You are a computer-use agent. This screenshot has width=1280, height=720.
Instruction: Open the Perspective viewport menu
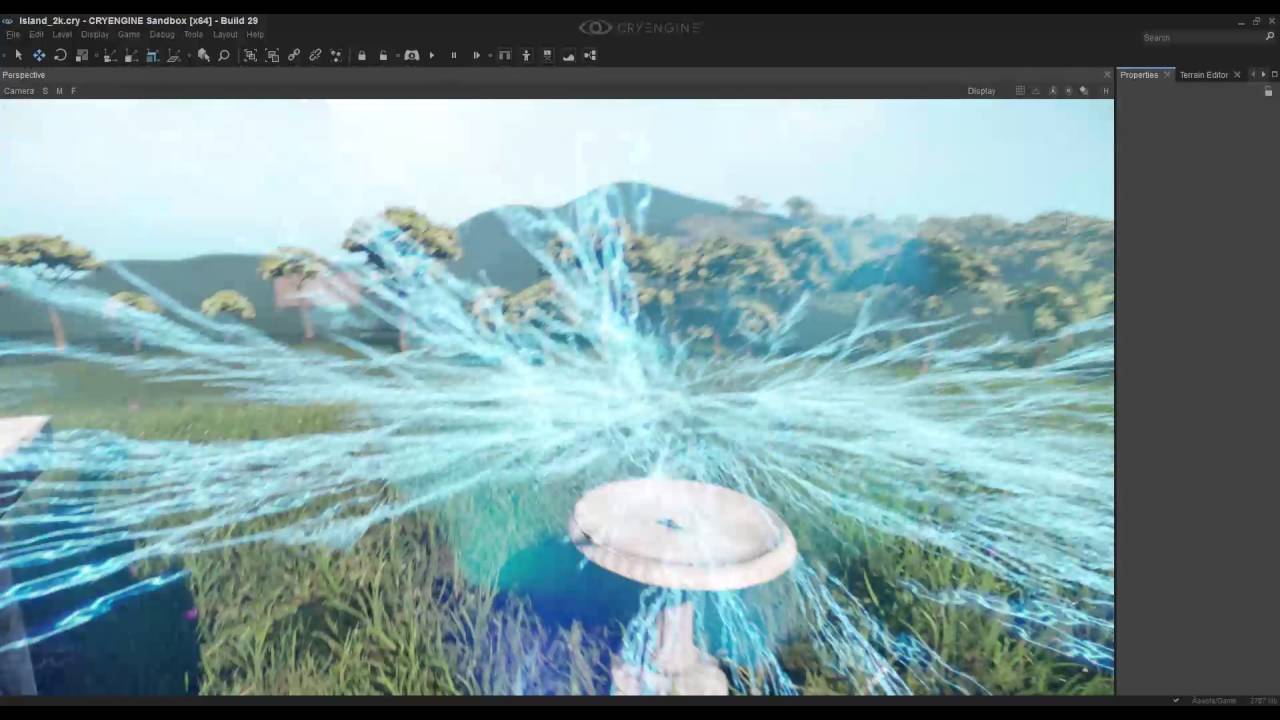23,75
